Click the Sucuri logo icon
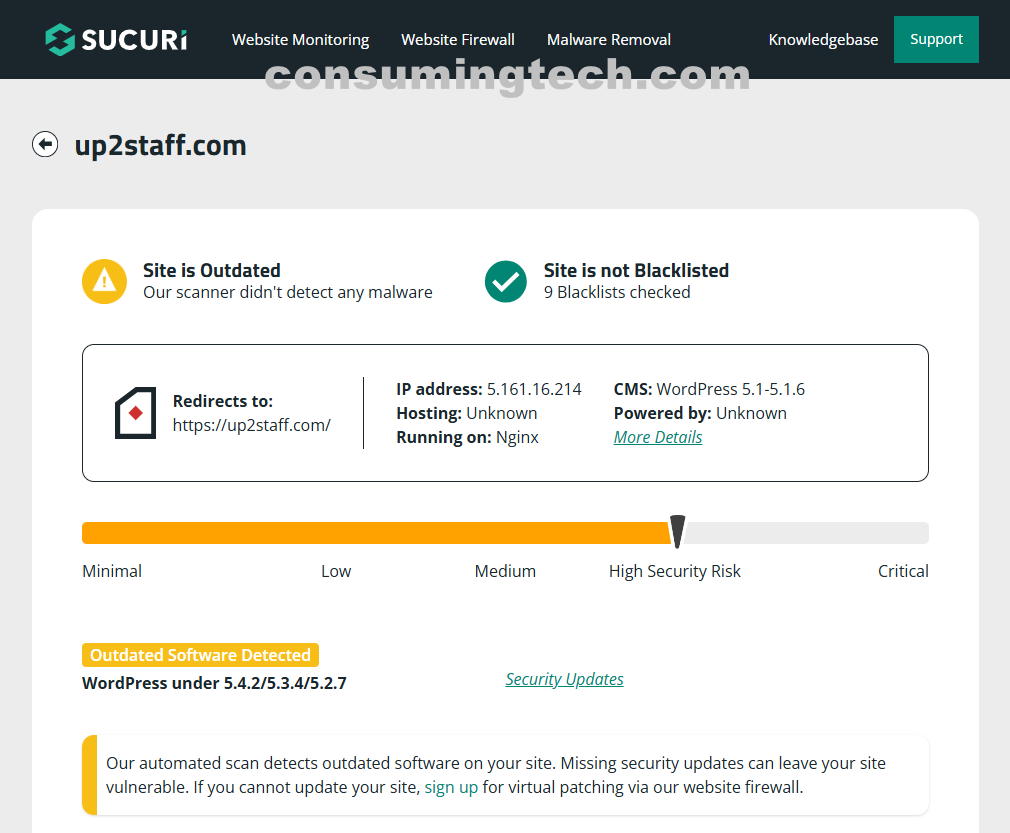Image resolution: width=1010 pixels, height=833 pixels. tap(60, 40)
